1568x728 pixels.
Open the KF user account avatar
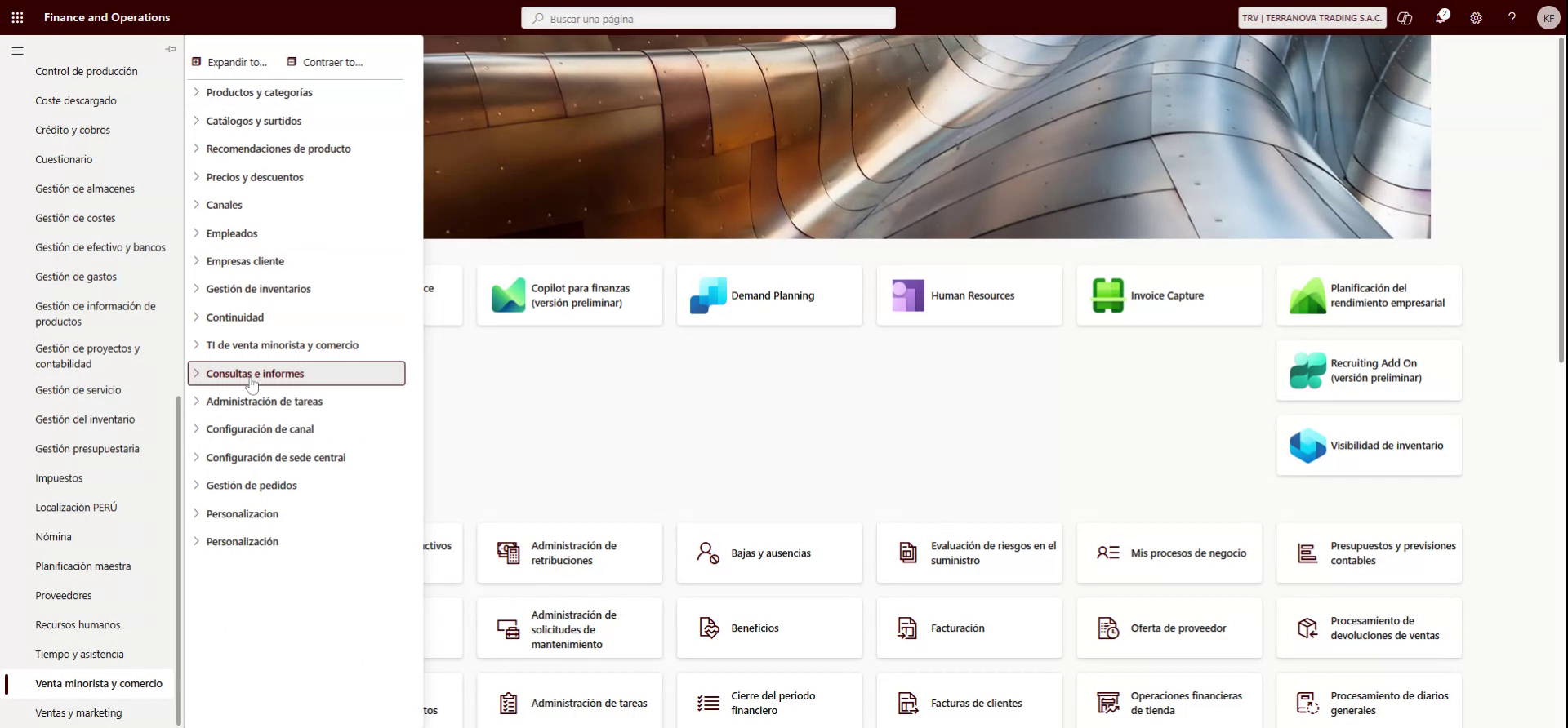pos(1548,18)
